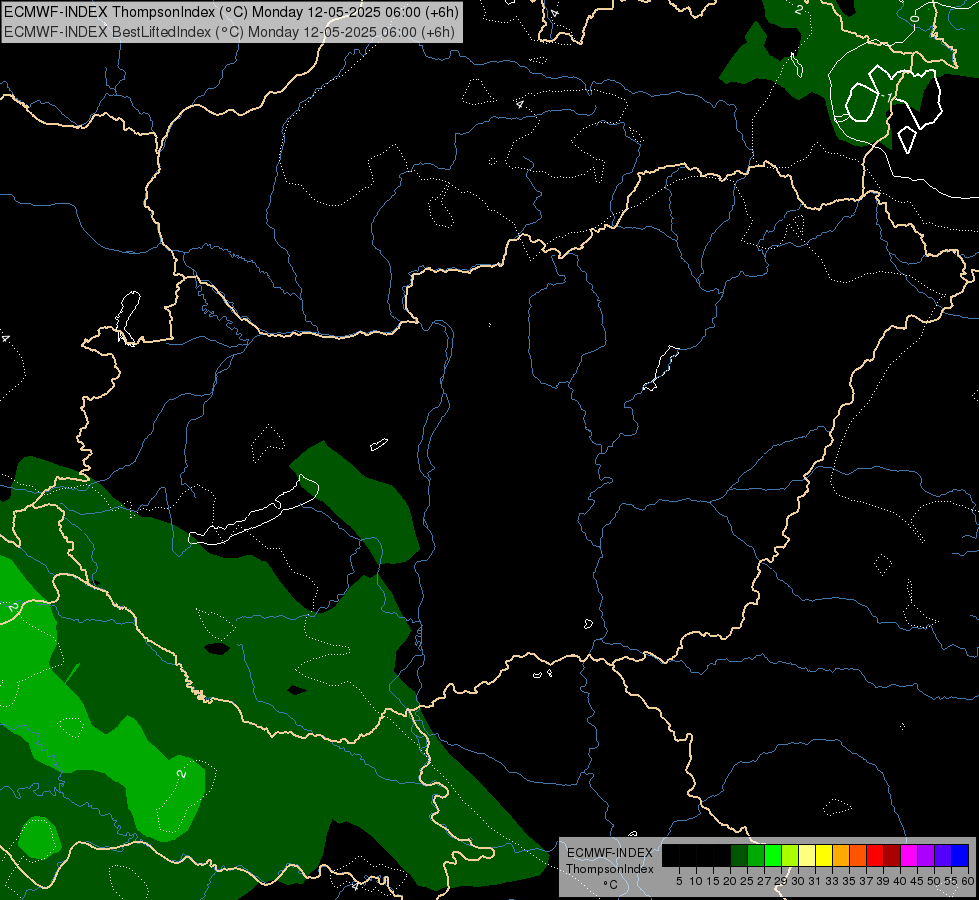Select the pale yellow 30–31 legend swatch
Viewport: 979px width, 900px height.
pos(807,855)
